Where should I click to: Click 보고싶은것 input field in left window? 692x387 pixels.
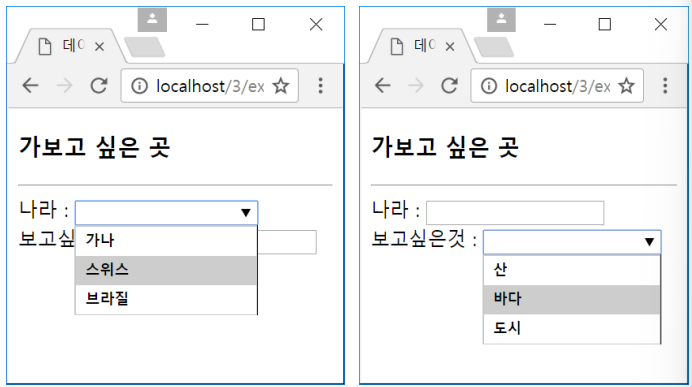(287, 242)
